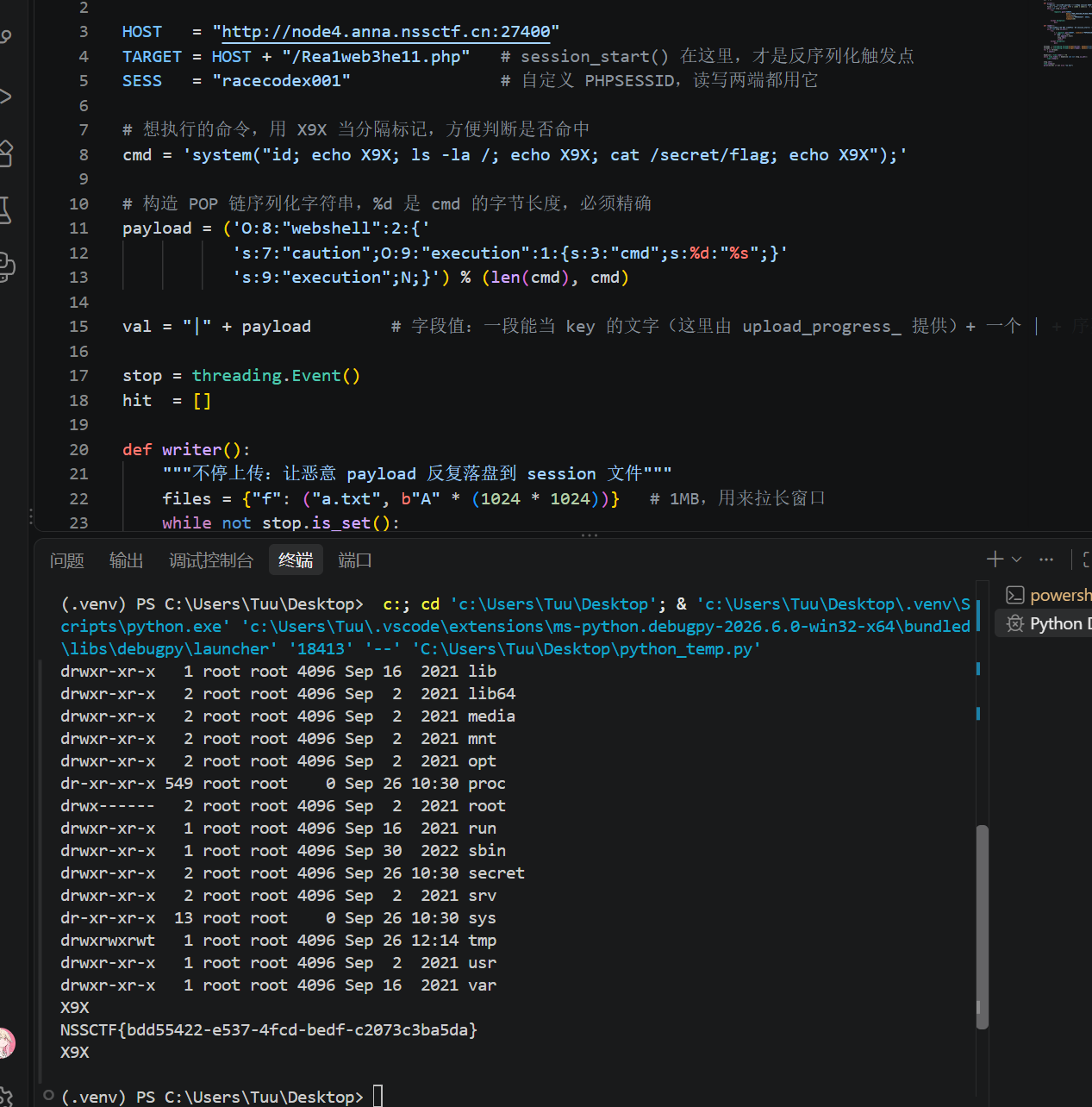
Task: Follow the node4.anna.nssctf.cn URL link in the code
Action: coord(386,32)
